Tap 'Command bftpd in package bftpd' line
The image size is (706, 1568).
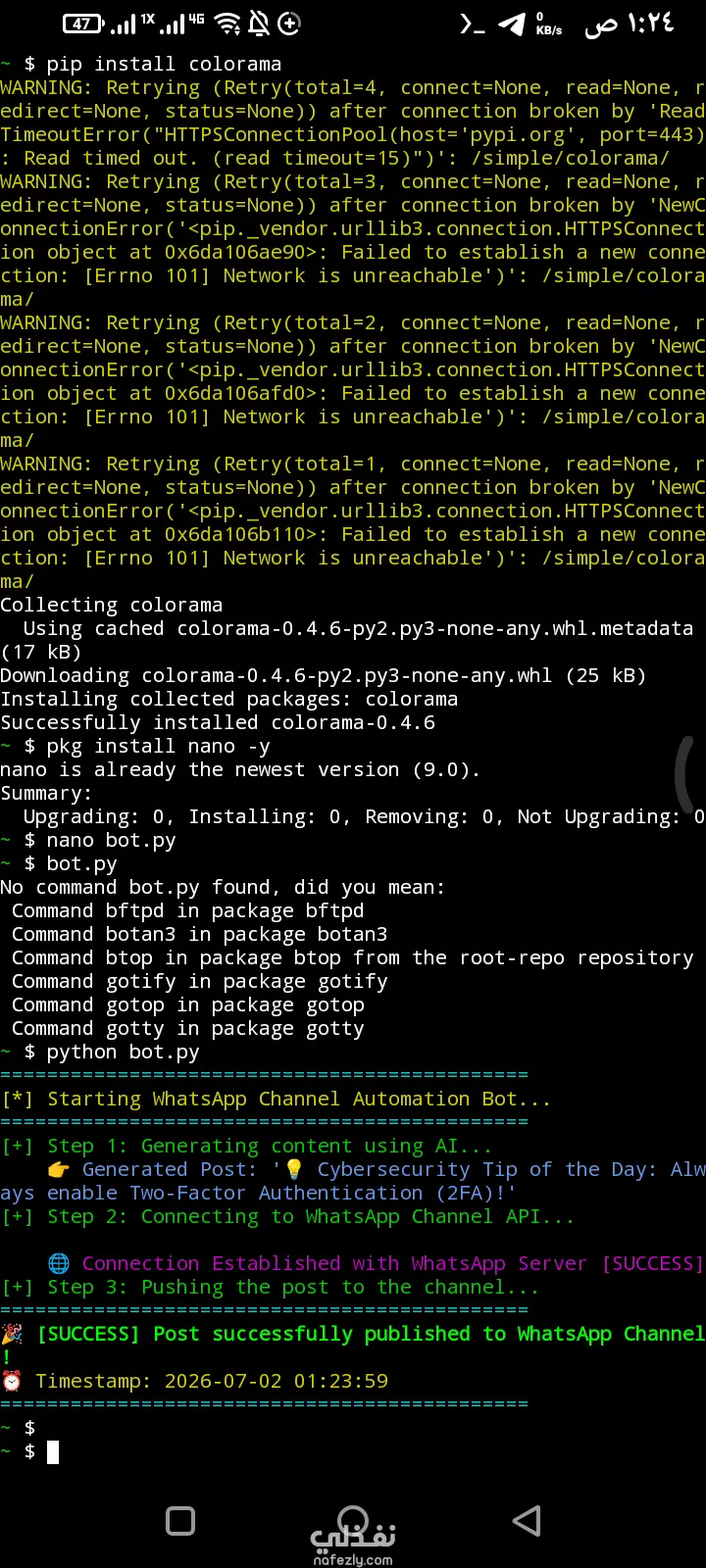(x=187, y=910)
